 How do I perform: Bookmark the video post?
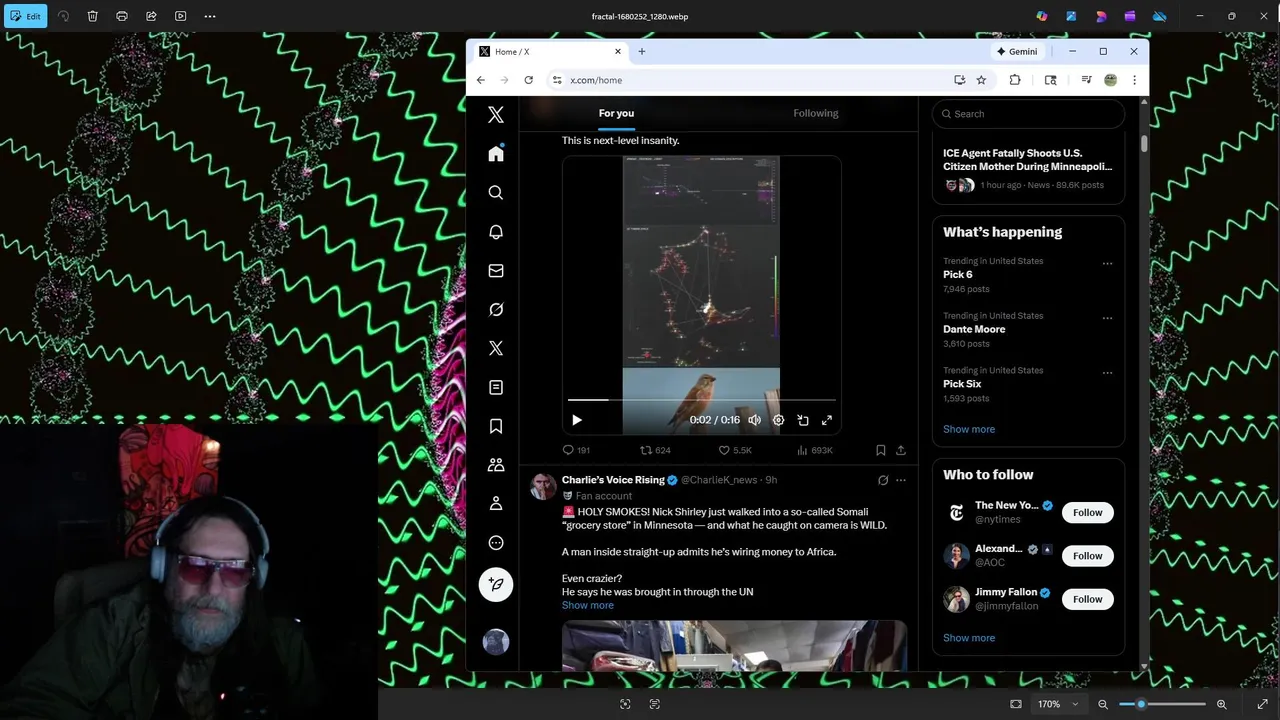[880, 451]
